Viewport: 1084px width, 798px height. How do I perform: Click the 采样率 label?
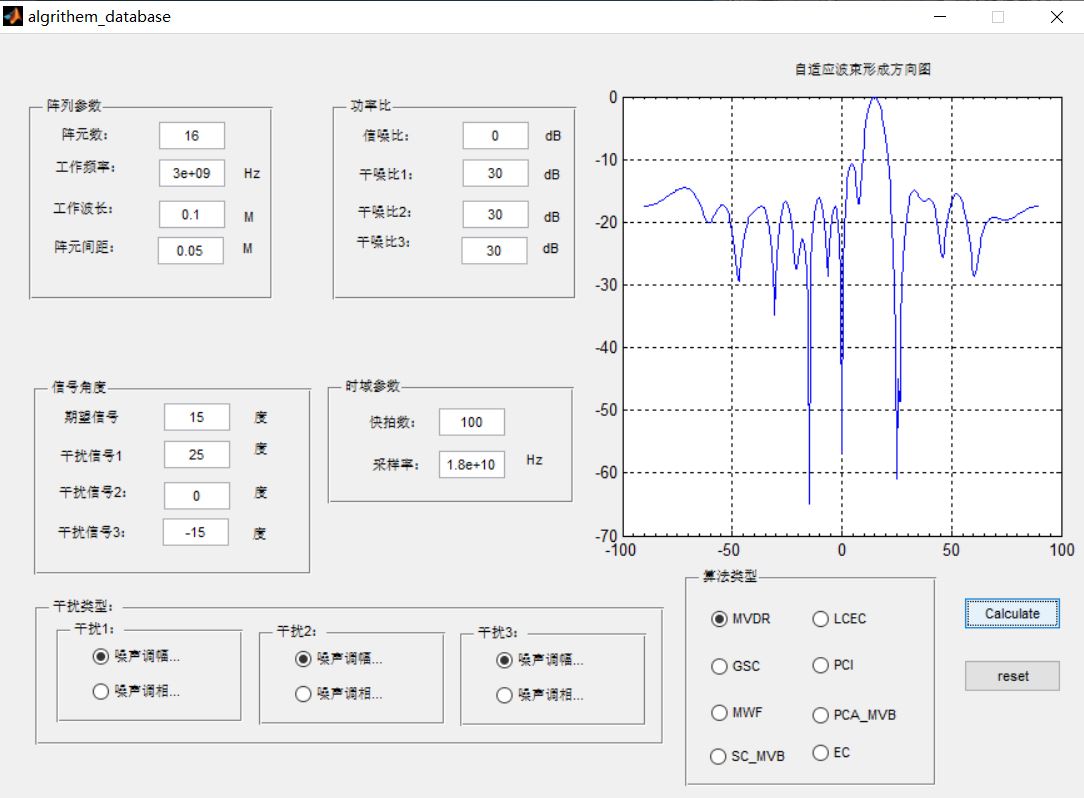396,465
